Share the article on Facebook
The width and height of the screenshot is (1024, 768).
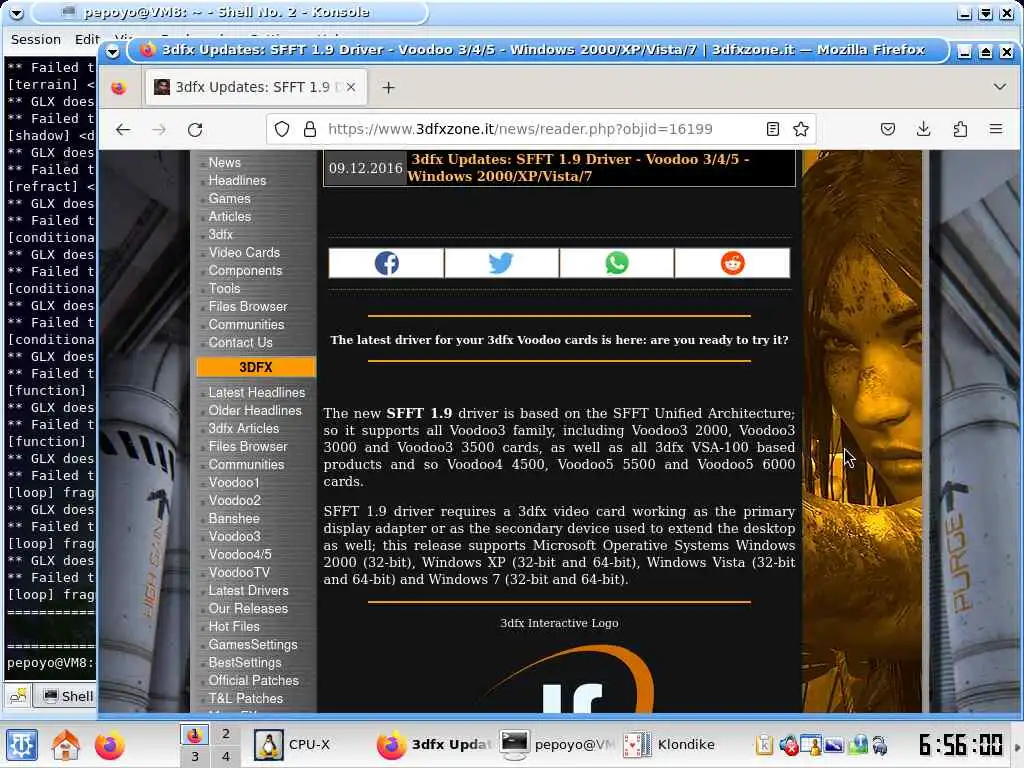(387, 263)
